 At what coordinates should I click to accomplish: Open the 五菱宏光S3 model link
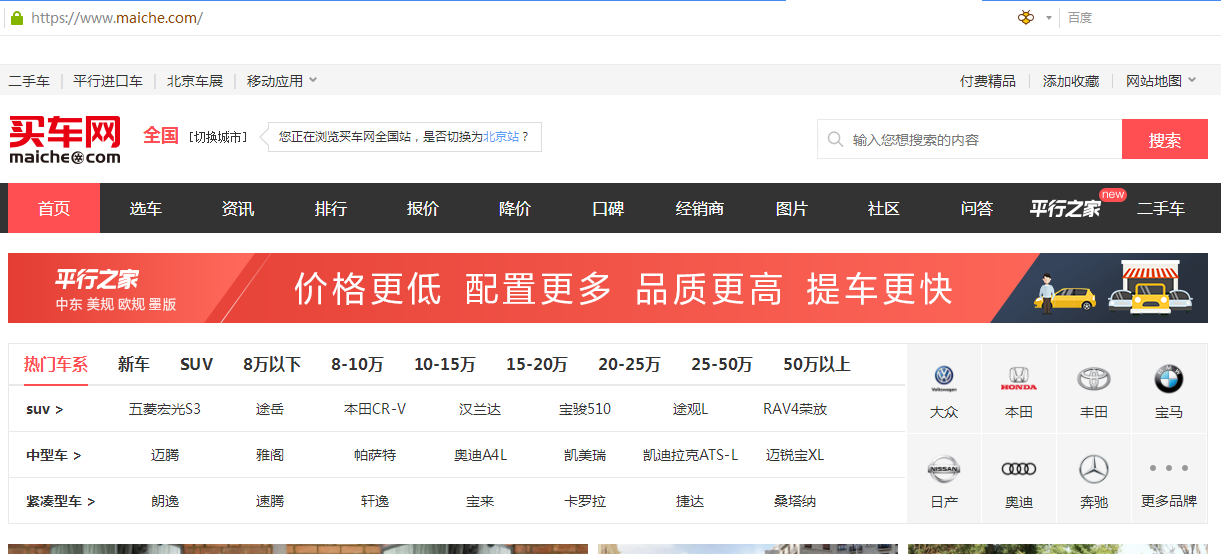click(165, 409)
